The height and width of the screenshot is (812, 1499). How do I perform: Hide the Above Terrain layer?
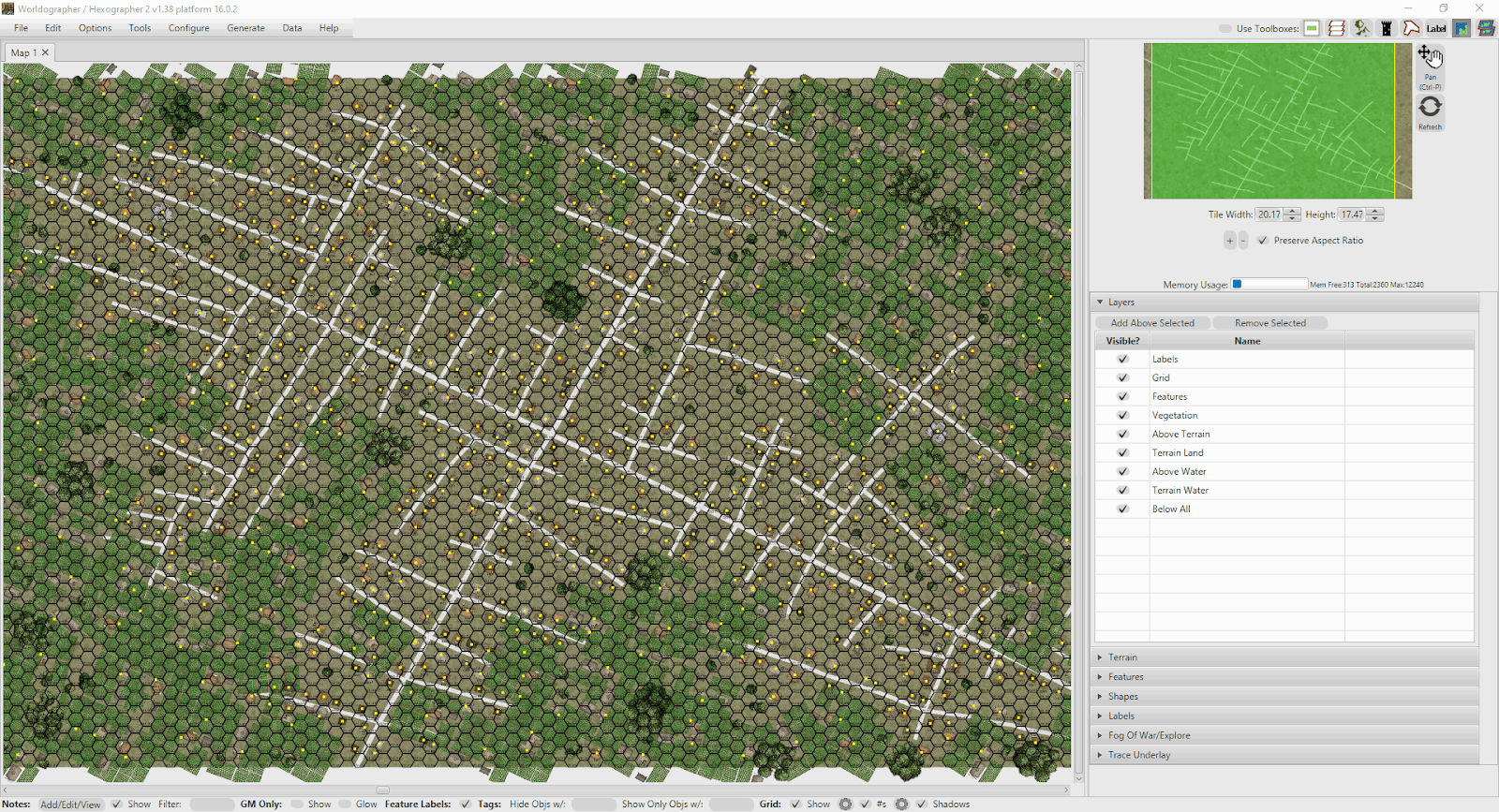pyautogui.click(x=1122, y=434)
